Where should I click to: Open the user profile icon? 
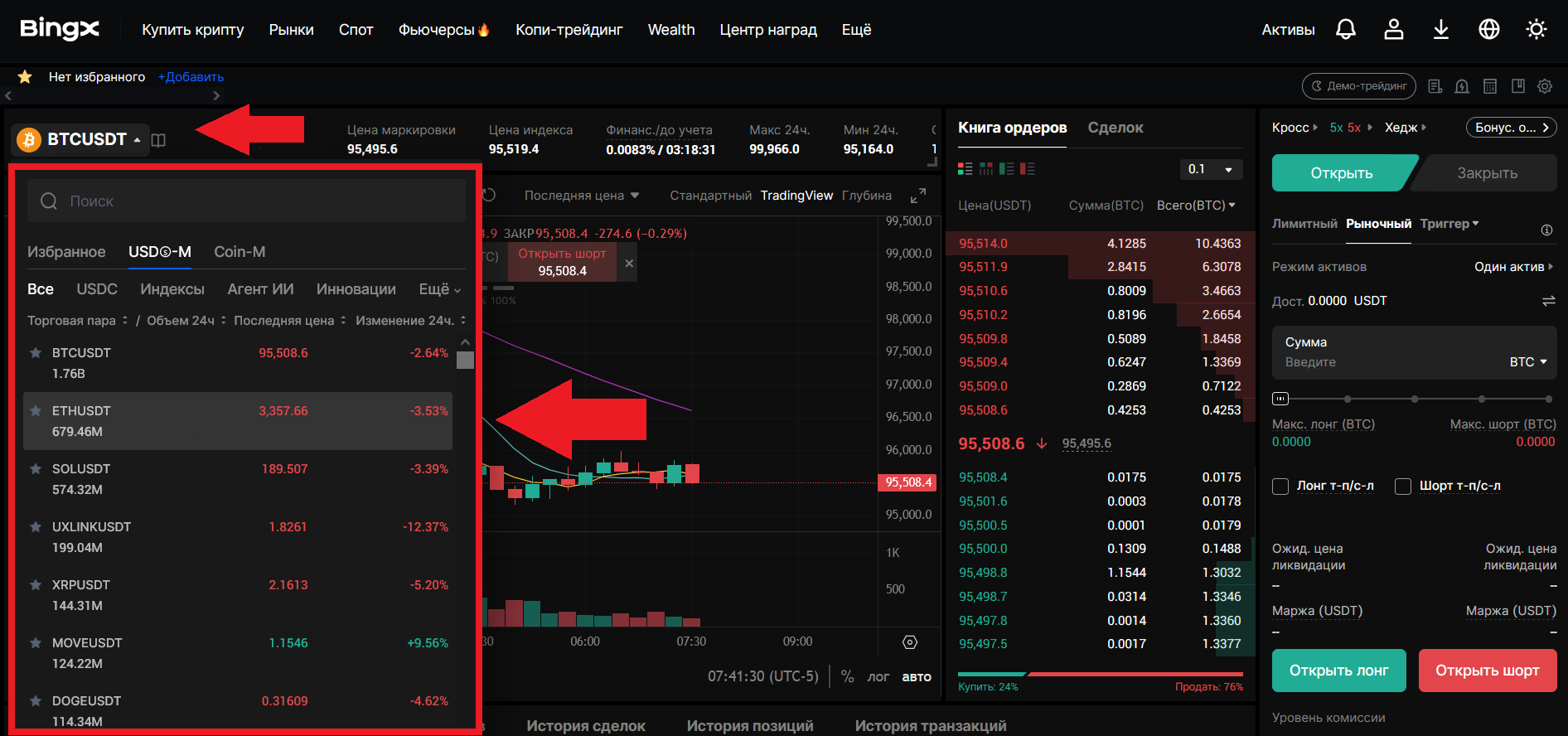(x=1394, y=30)
